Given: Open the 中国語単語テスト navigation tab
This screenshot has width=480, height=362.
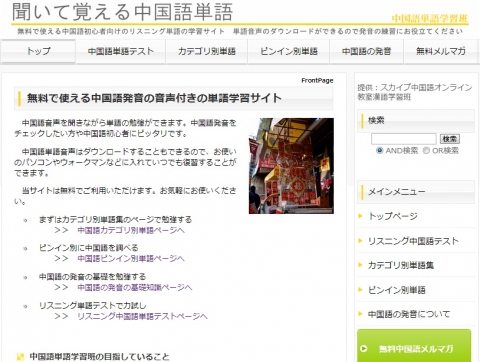Looking at the screenshot, I should tap(121, 51).
